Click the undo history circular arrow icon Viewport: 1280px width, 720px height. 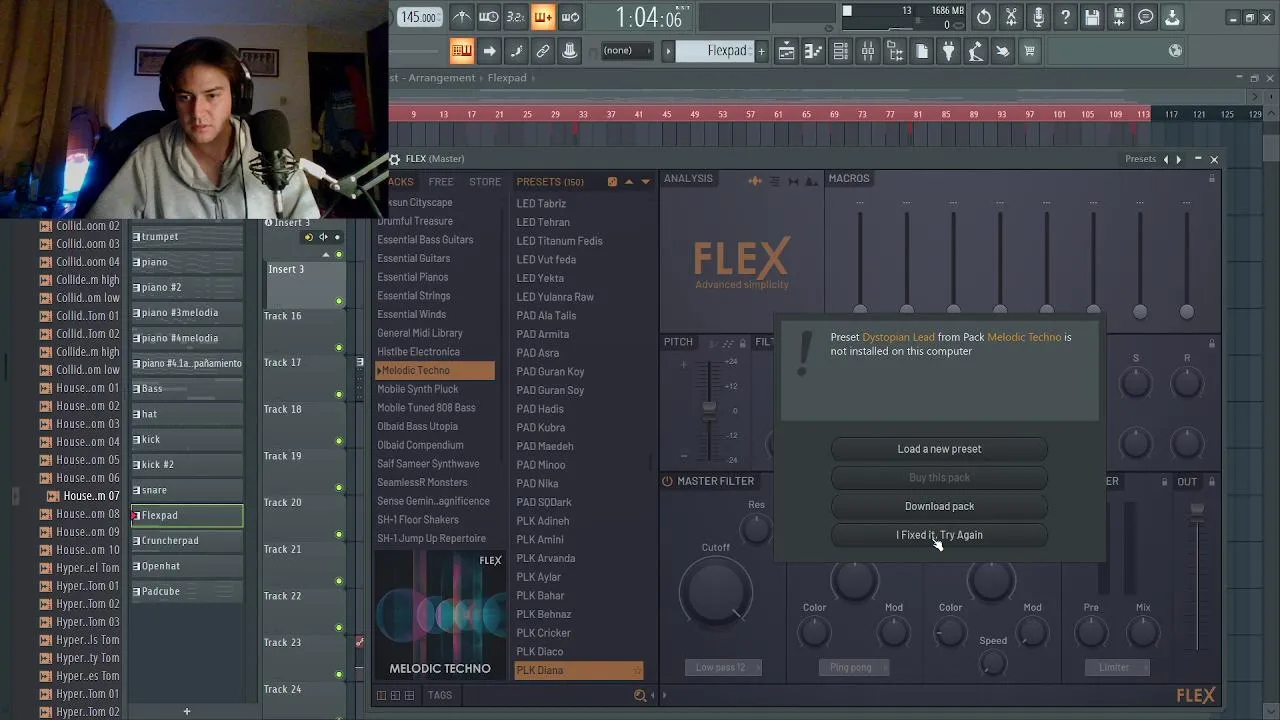point(984,17)
